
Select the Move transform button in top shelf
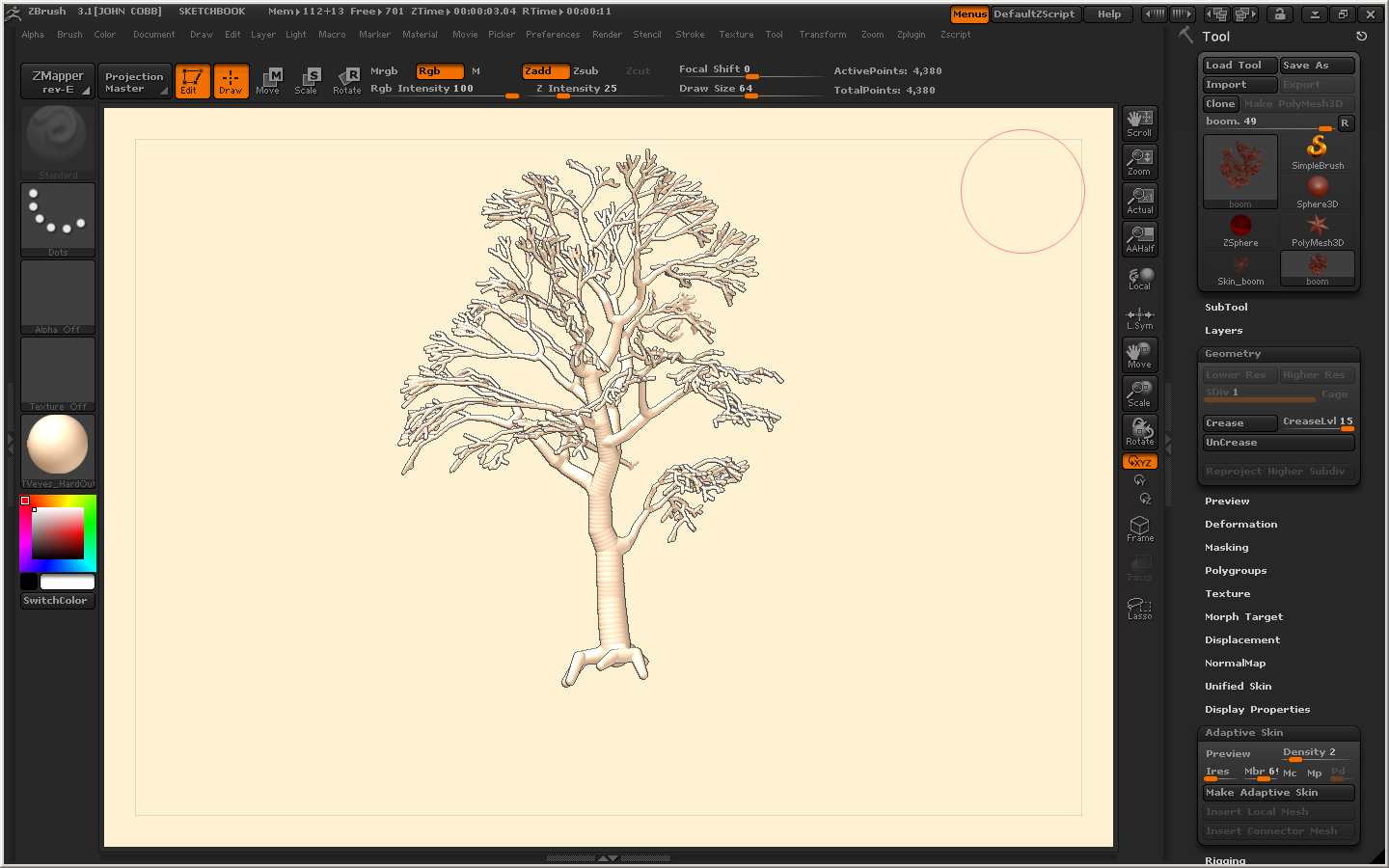click(x=268, y=81)
